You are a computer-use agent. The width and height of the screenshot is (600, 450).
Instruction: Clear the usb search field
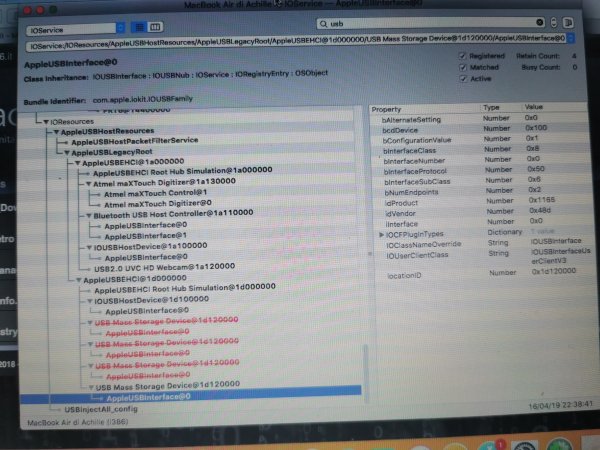[540, 23]
